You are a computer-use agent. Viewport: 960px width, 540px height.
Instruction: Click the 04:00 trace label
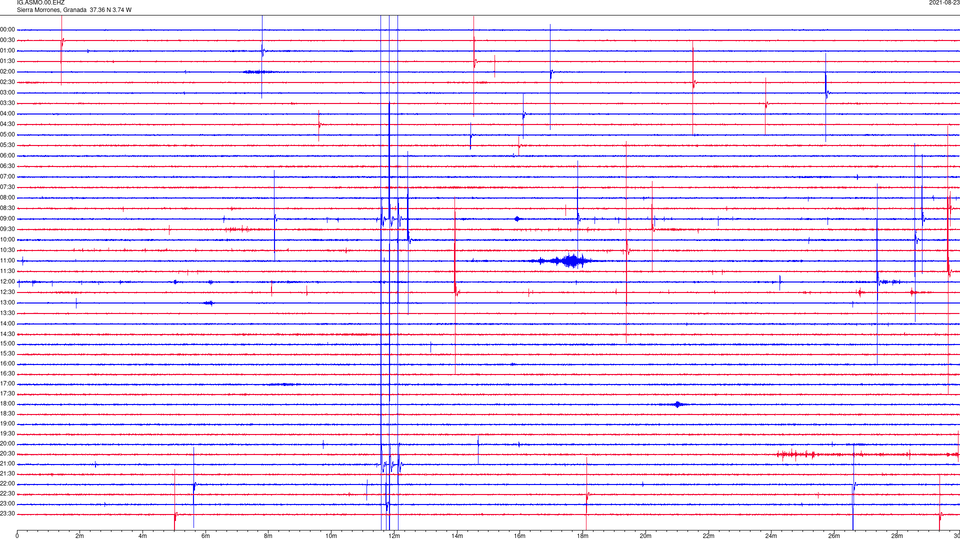coord(8,114)
